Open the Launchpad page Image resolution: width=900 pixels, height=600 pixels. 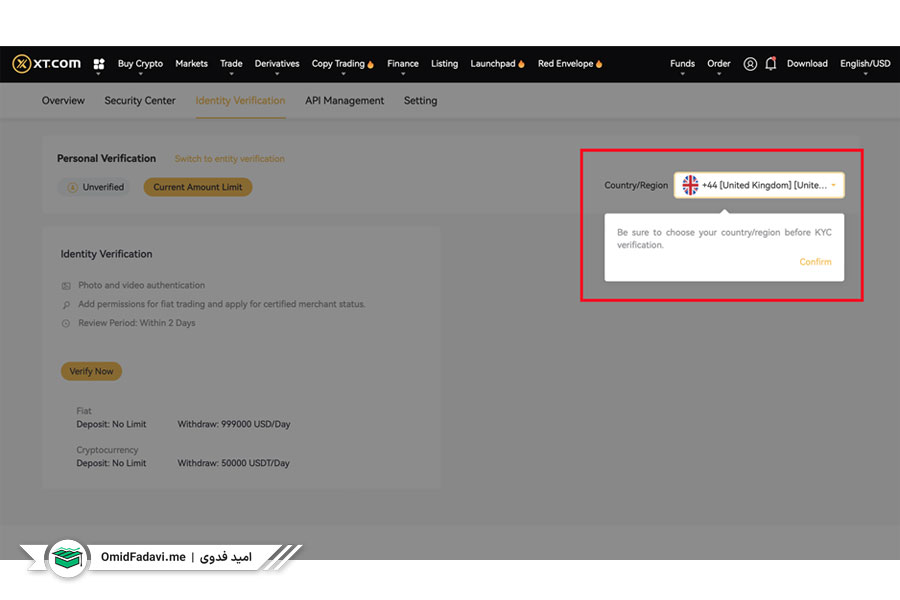[497, 64]
